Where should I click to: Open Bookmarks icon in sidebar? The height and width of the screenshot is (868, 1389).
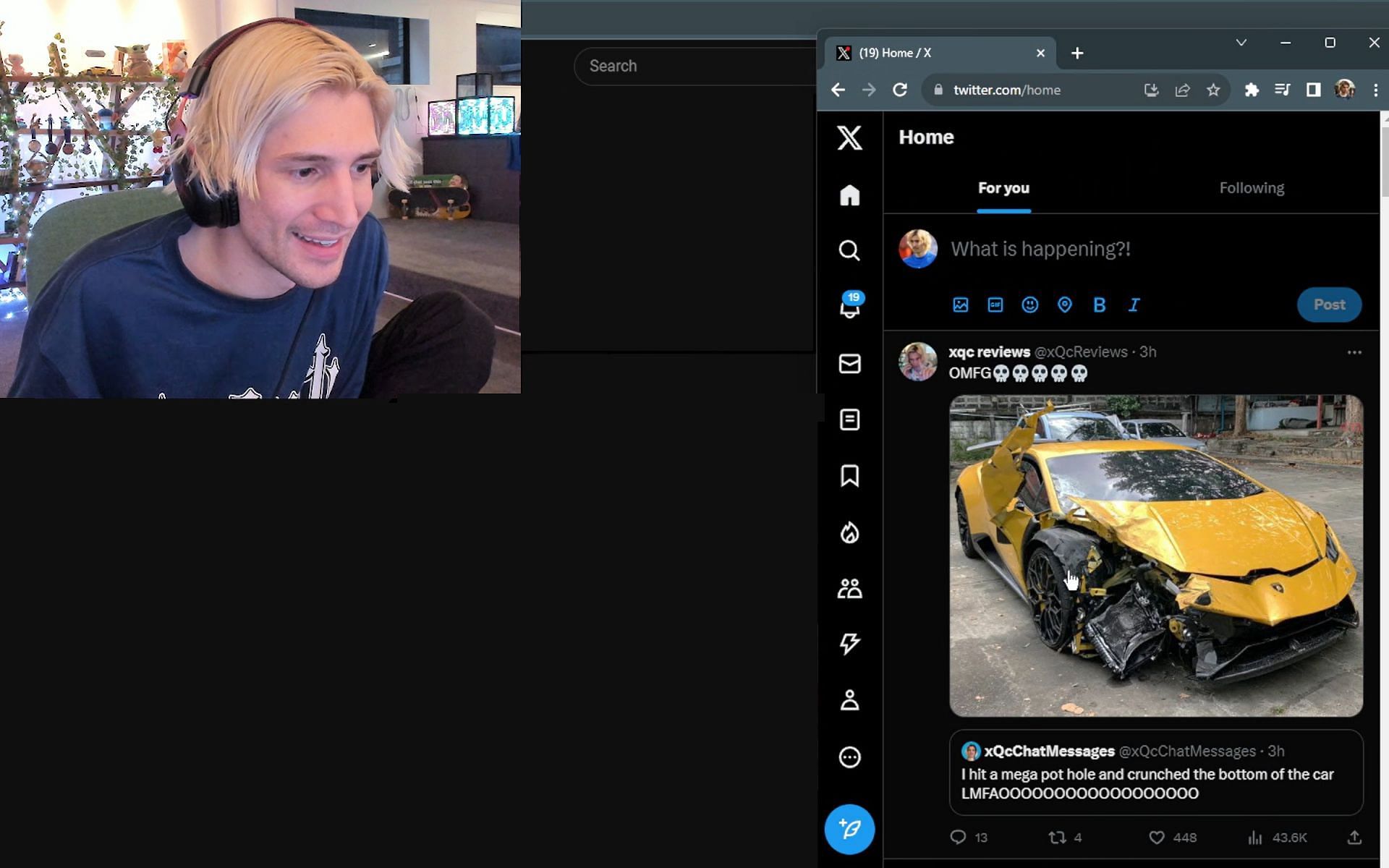point(849,476)
